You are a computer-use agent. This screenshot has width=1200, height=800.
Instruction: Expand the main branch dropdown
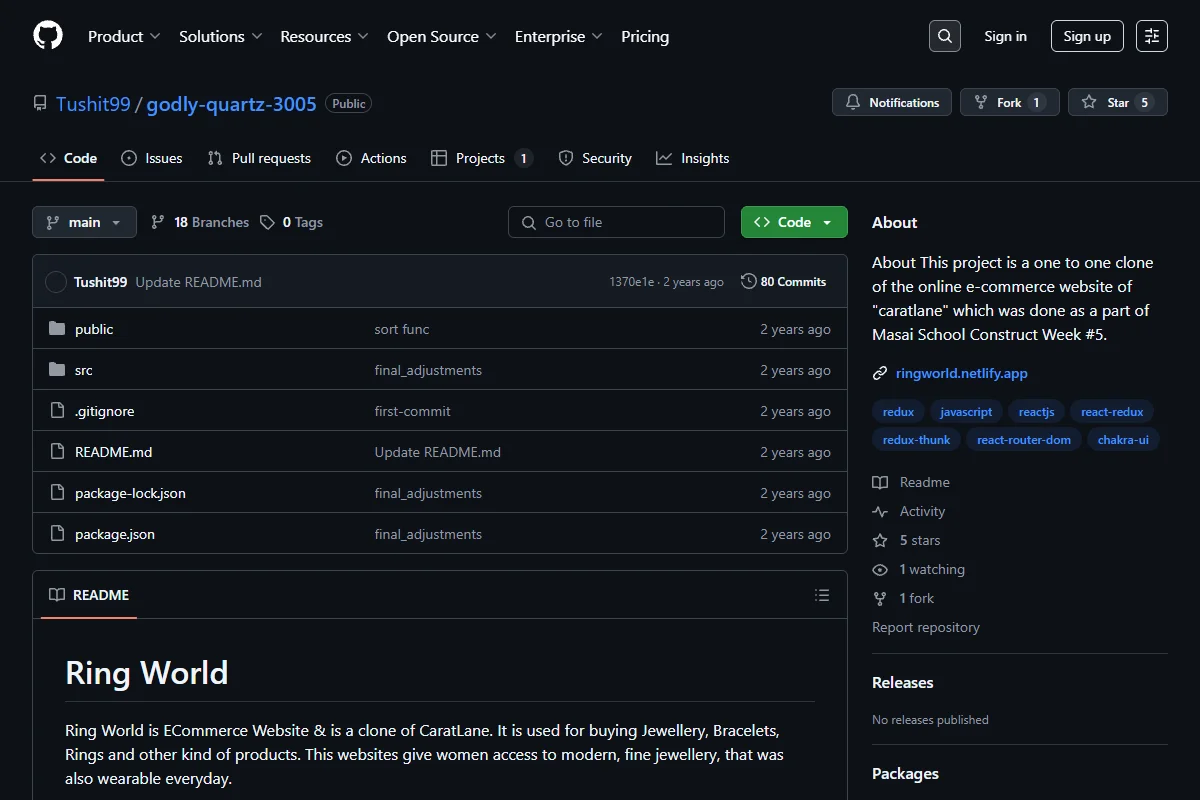coord(84,222)
